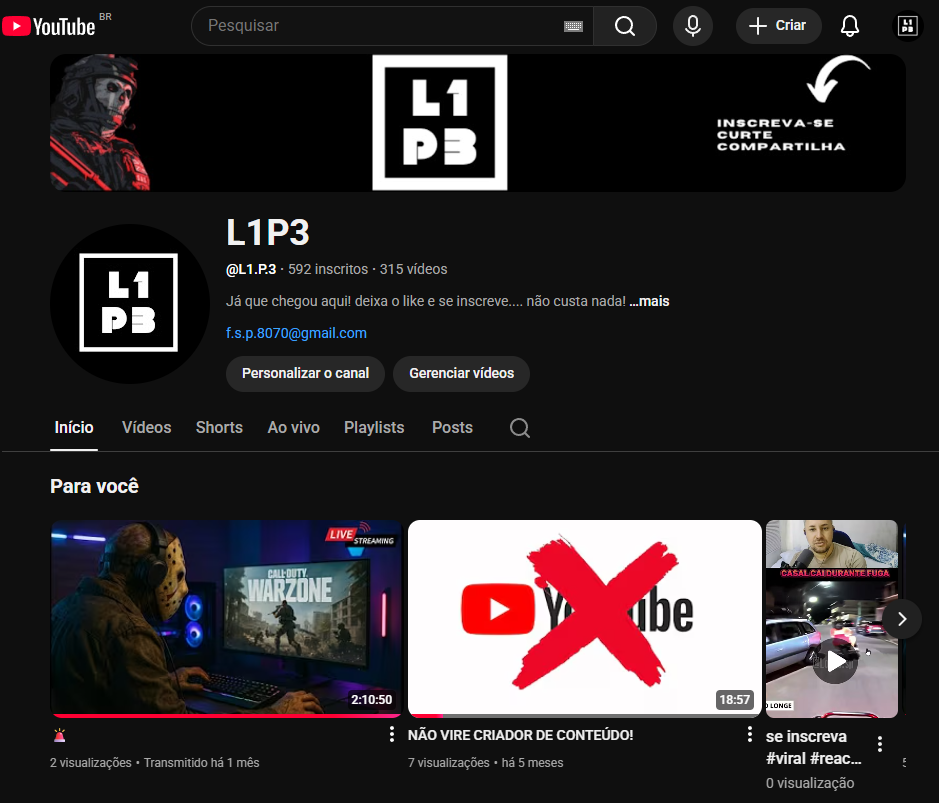Click Gerenciar vídeos
This screenshot has width=939, height=803.
tap(461, 374)
